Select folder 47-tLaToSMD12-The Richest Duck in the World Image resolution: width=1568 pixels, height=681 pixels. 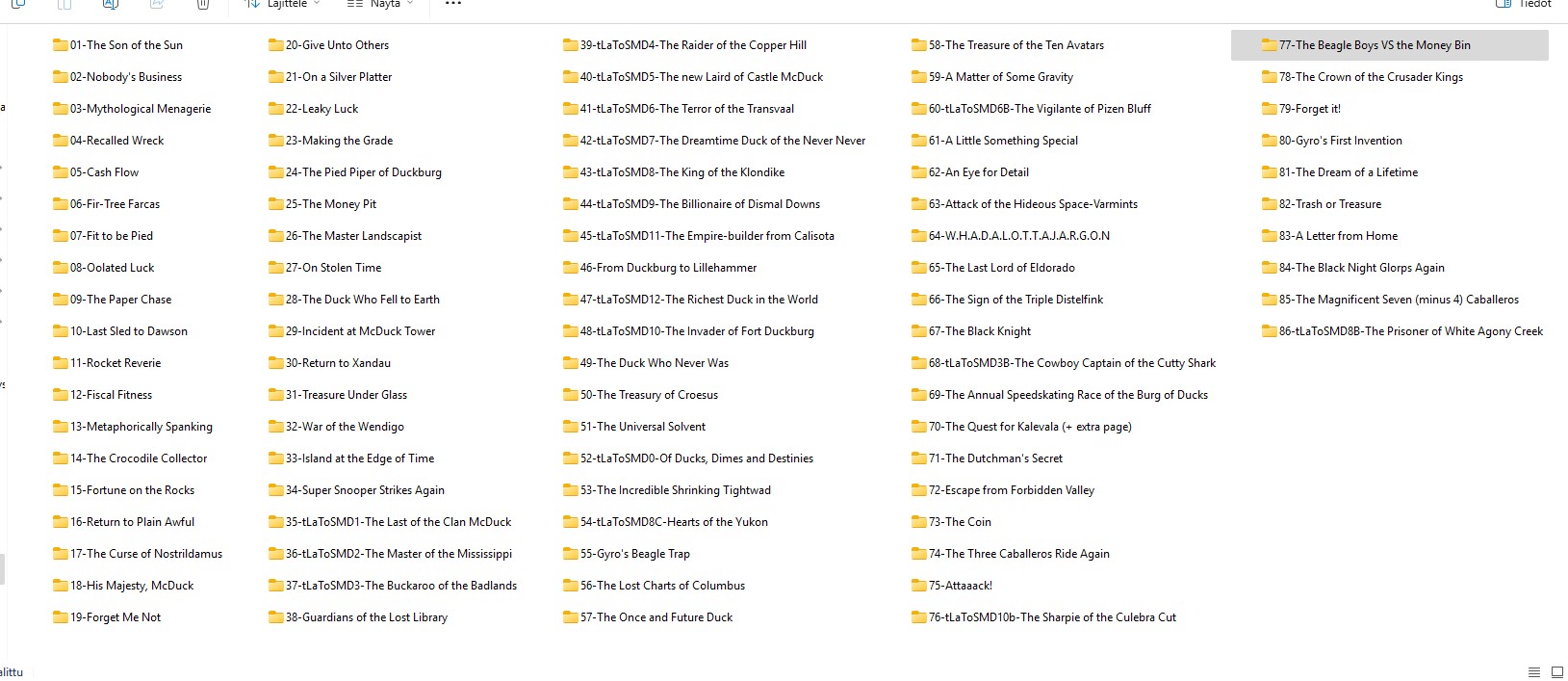[691, 300]
